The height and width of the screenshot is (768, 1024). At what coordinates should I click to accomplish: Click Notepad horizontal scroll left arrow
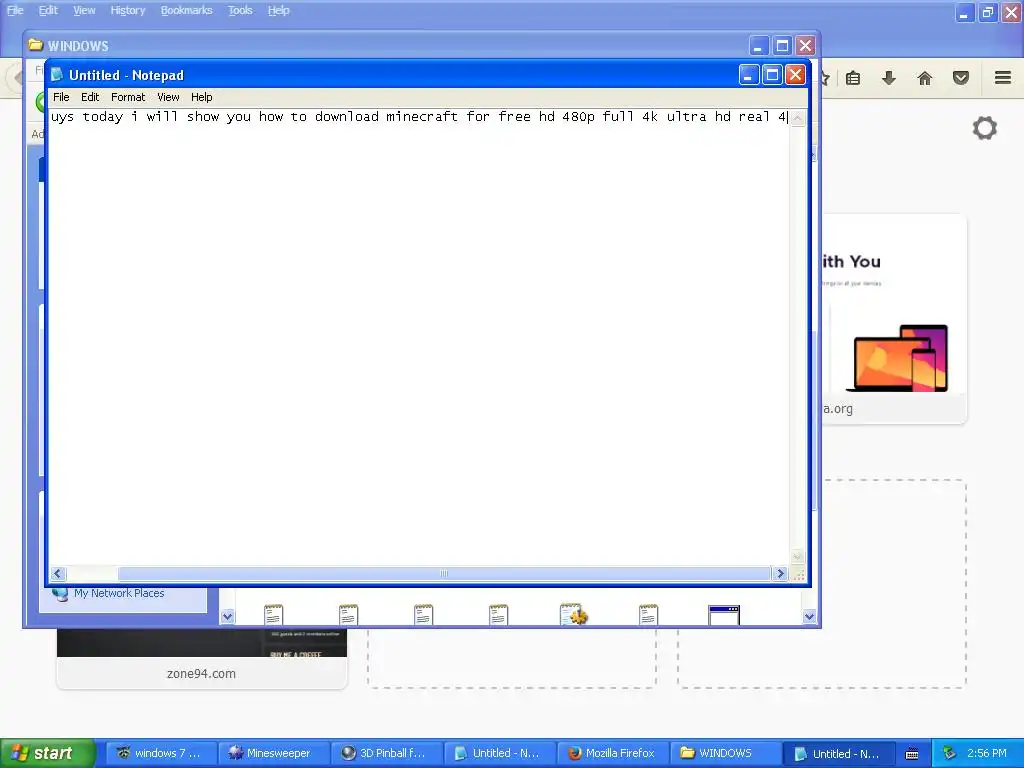[57, 573]
